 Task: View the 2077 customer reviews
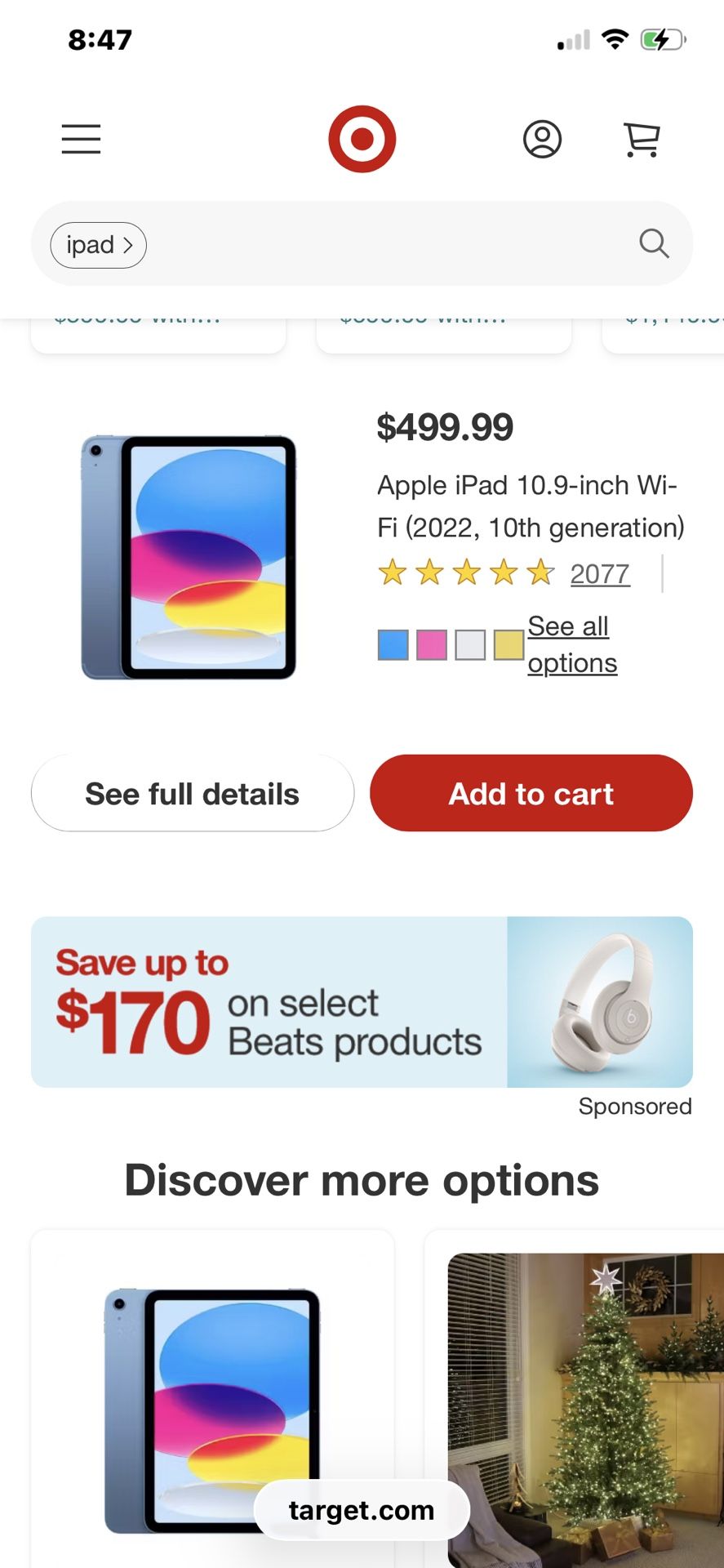click(600, 574)
